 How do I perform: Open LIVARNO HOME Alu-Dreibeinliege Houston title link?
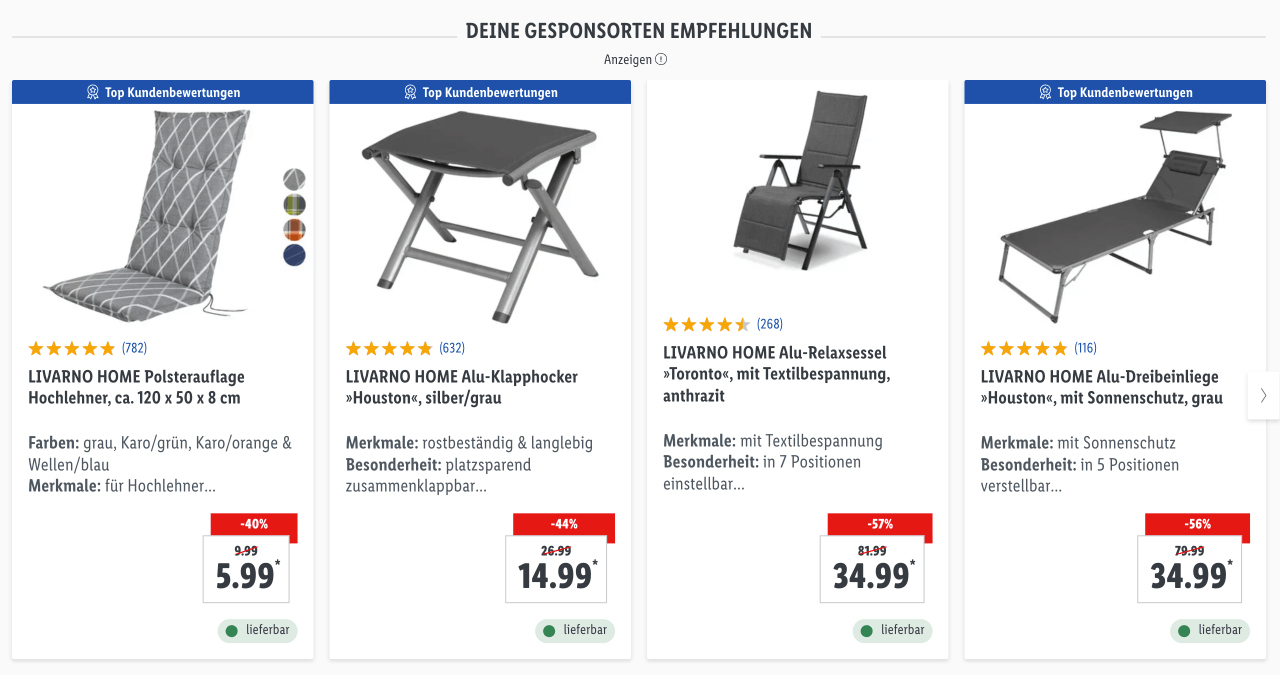click(1102, 387)
